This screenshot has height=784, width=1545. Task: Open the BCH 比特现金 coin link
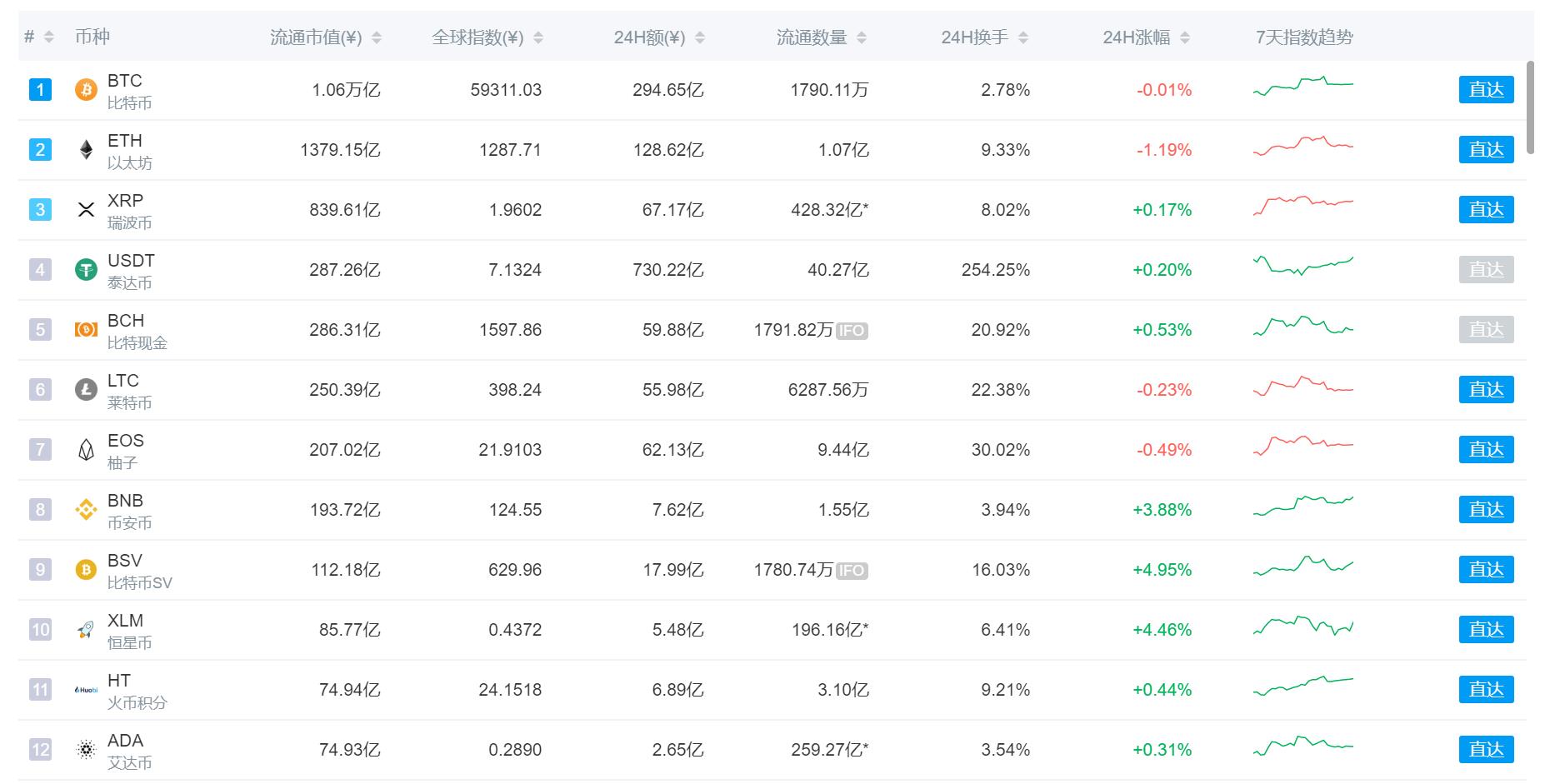(x=137, y=331)
